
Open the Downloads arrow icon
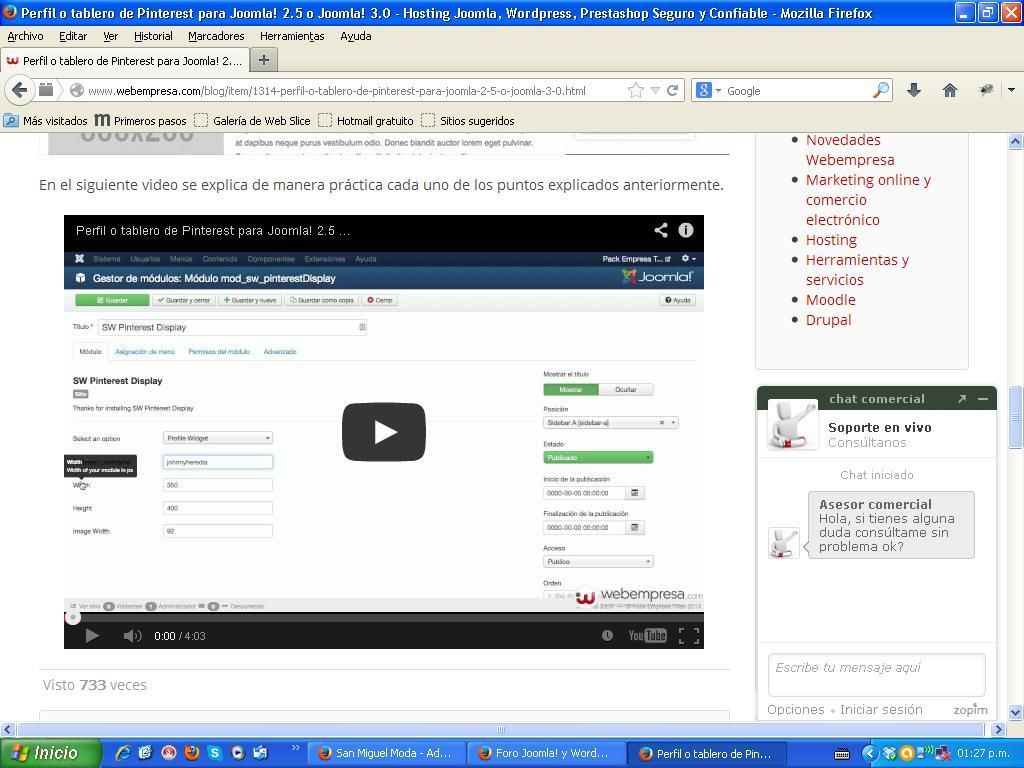tap(914, 90)
